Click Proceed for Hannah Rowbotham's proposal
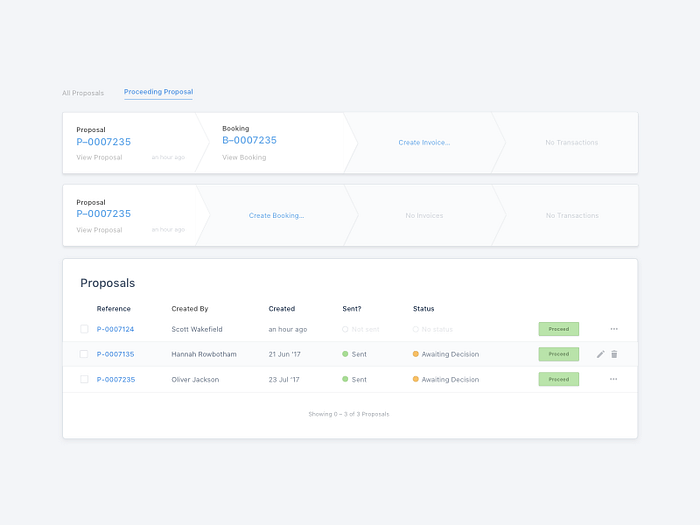The width and height of the screenshot is (700, 525). (x=558, y=354)
